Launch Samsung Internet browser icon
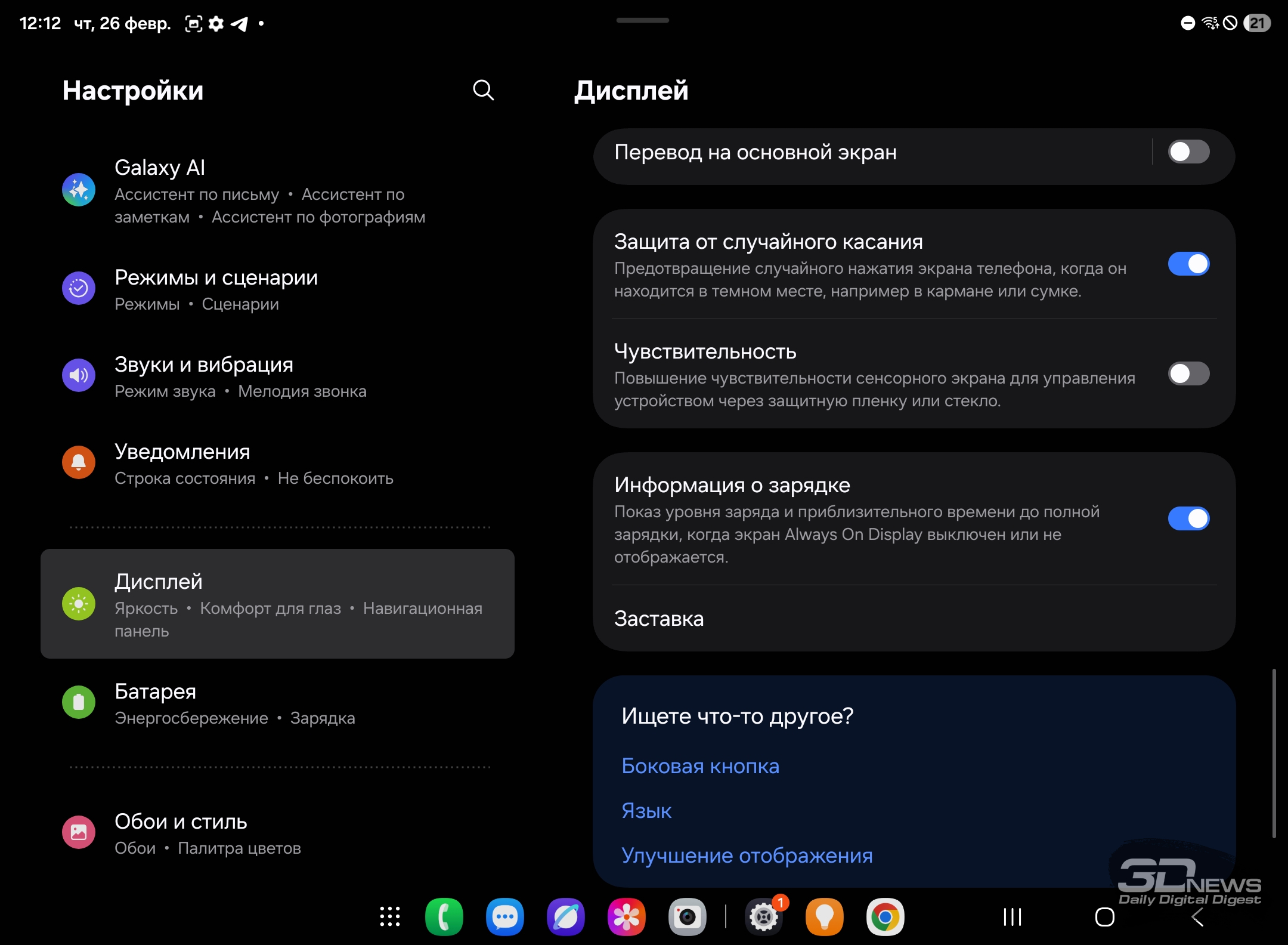The image size is (1288, 945). (x=565, y=916)
